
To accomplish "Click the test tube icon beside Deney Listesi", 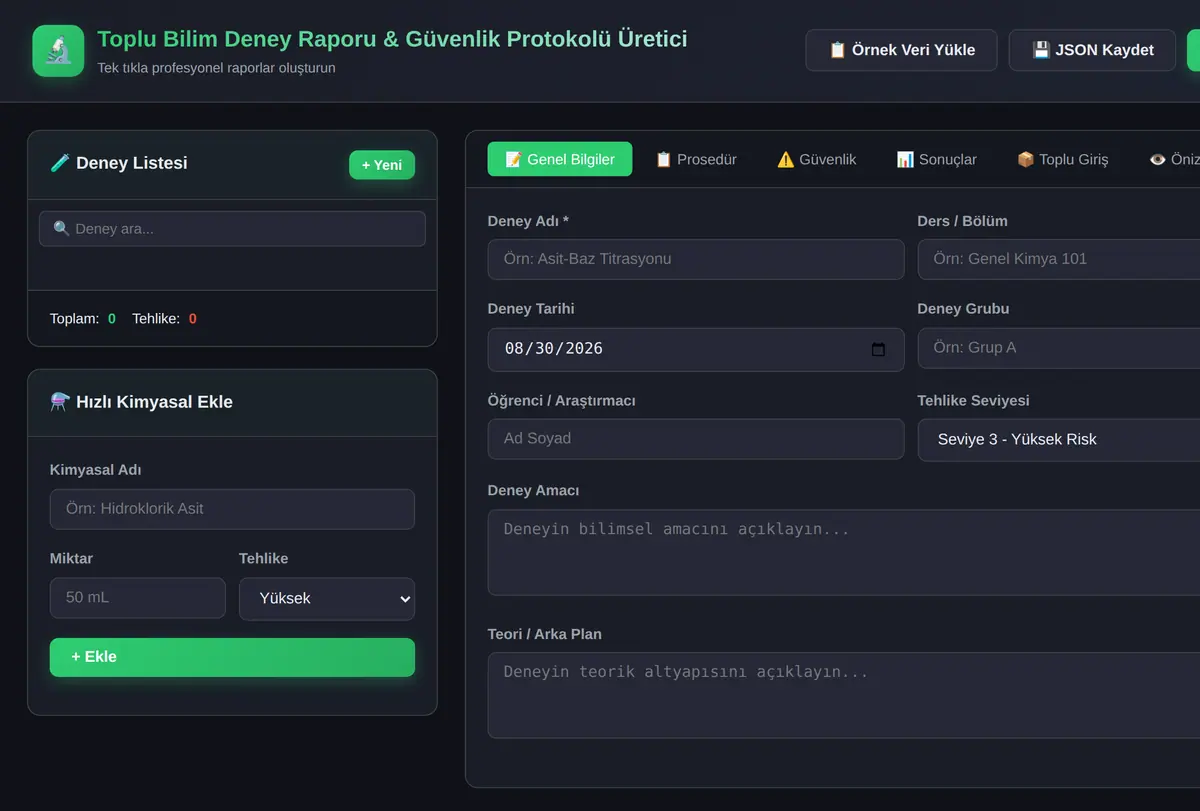I will pyautogui.click(x=59, y=163).
